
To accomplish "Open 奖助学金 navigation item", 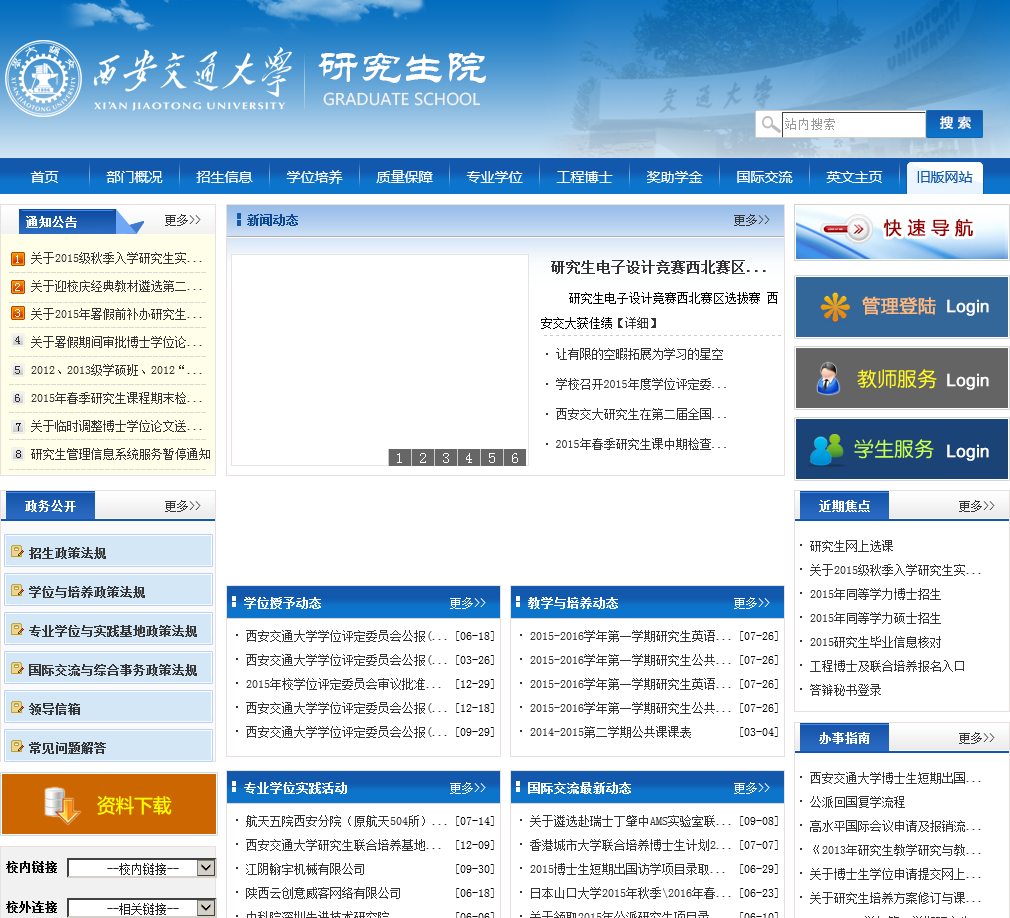I will [674, 177].
